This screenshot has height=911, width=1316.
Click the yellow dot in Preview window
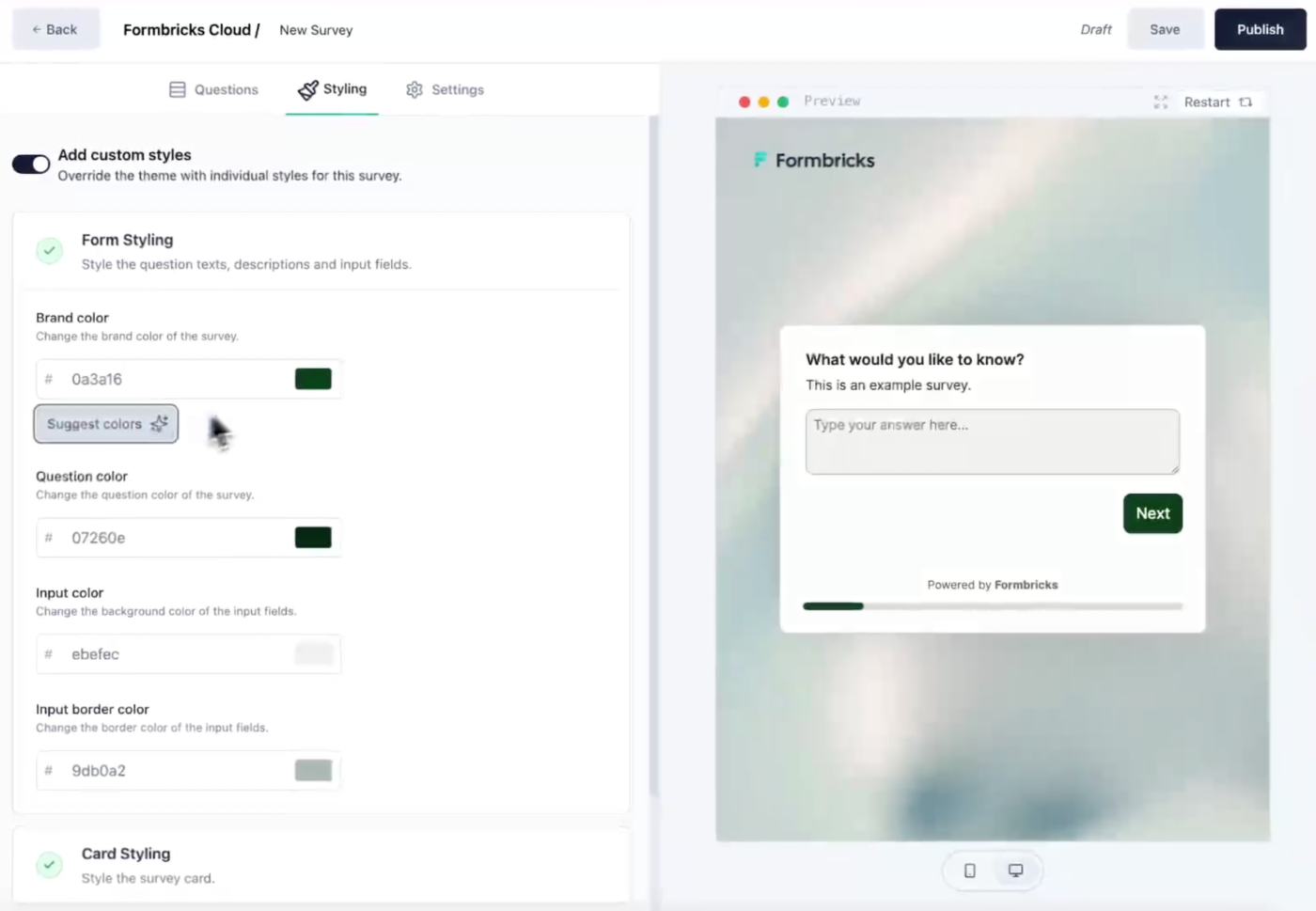coord(763,102)
